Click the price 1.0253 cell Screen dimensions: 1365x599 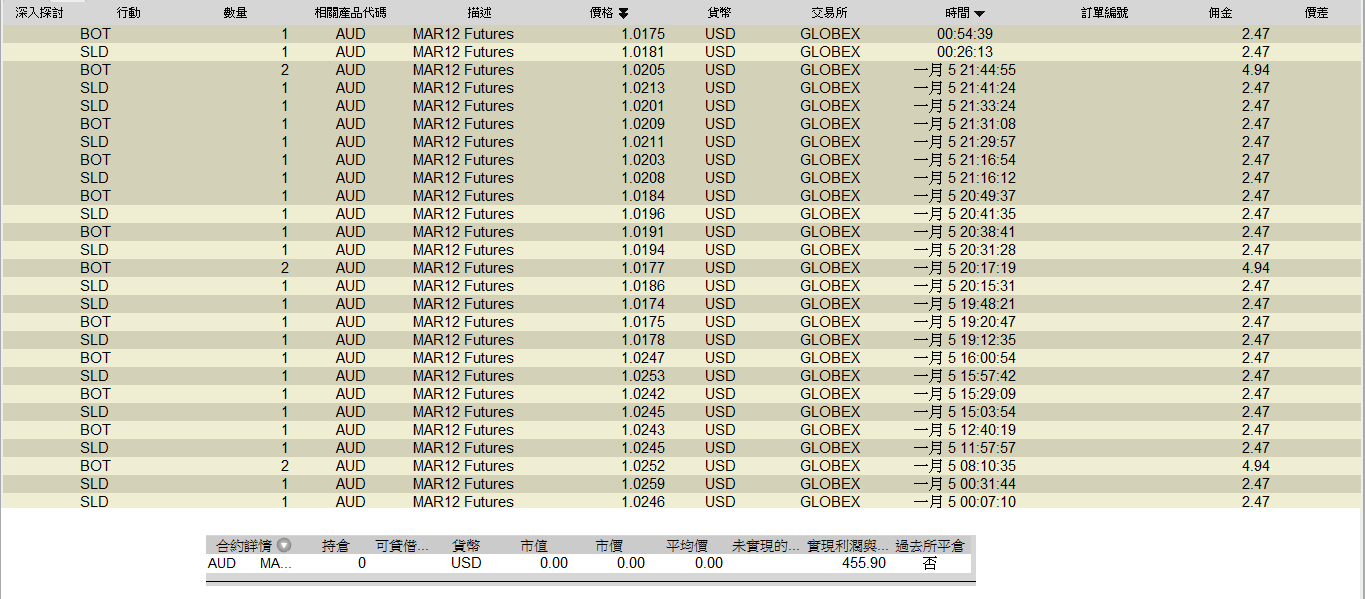(x=643, y=376)
